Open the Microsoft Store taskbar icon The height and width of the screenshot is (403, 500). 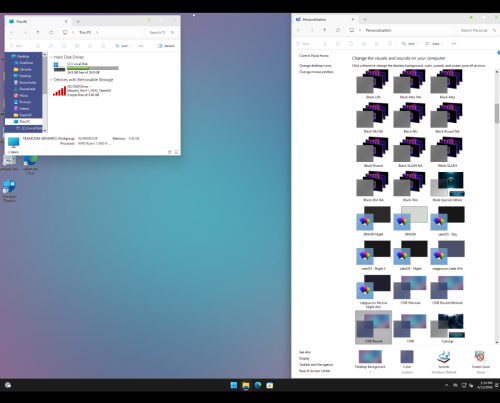click(x=270, y=385)
